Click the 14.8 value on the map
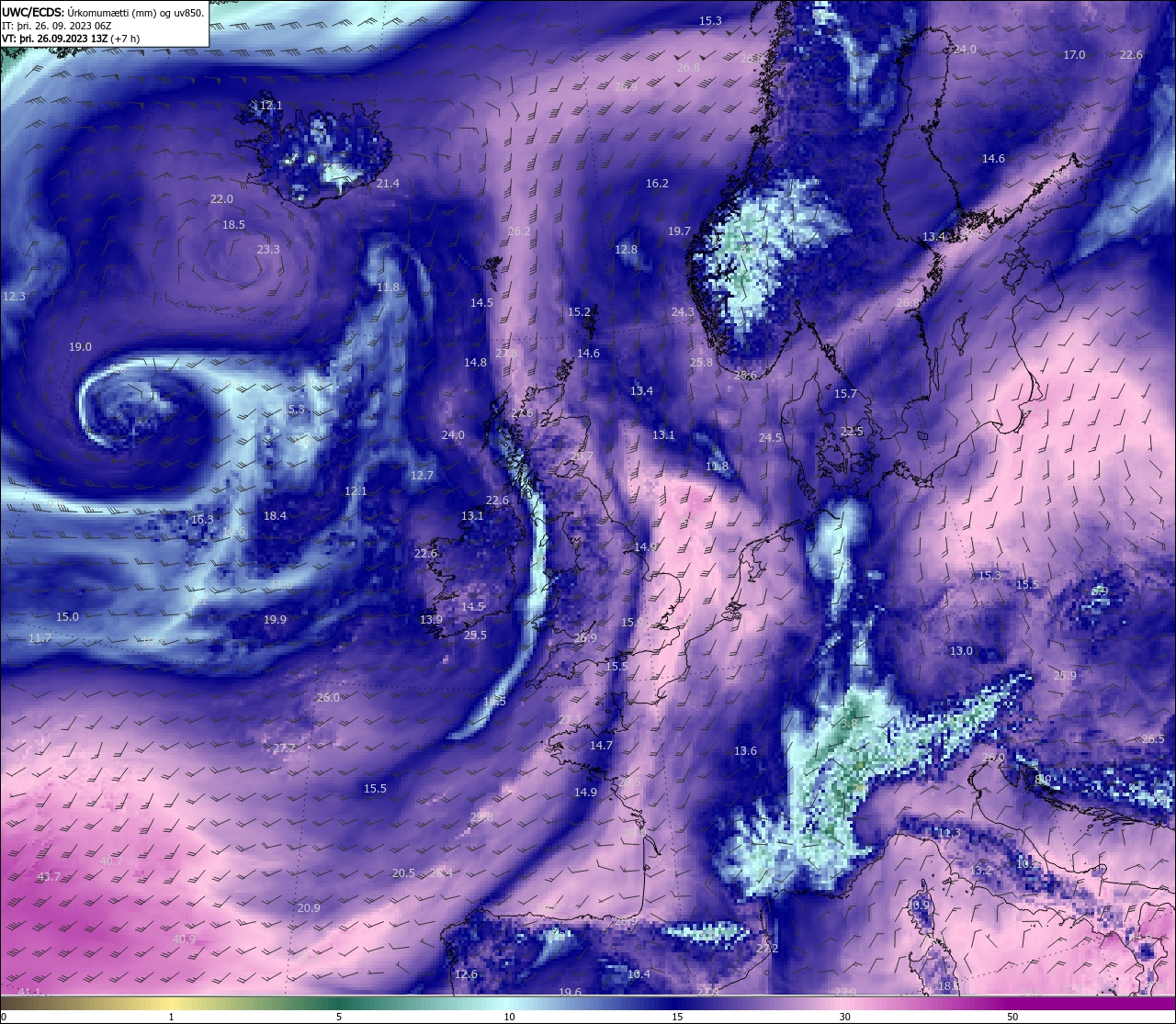1176x1024 pixels. click(x=475, y=363)
